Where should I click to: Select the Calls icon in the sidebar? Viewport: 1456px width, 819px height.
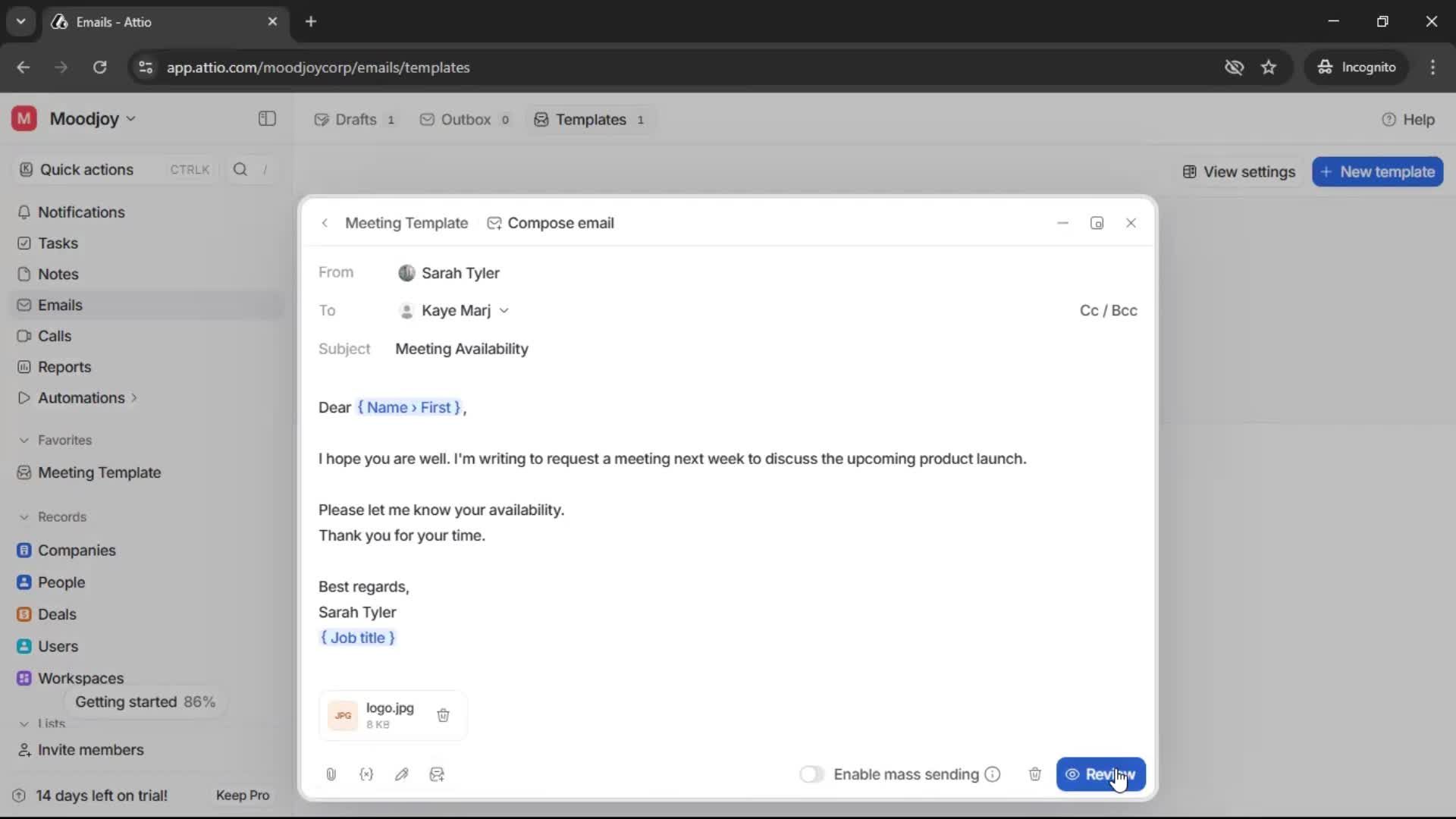tap(25, 336)
